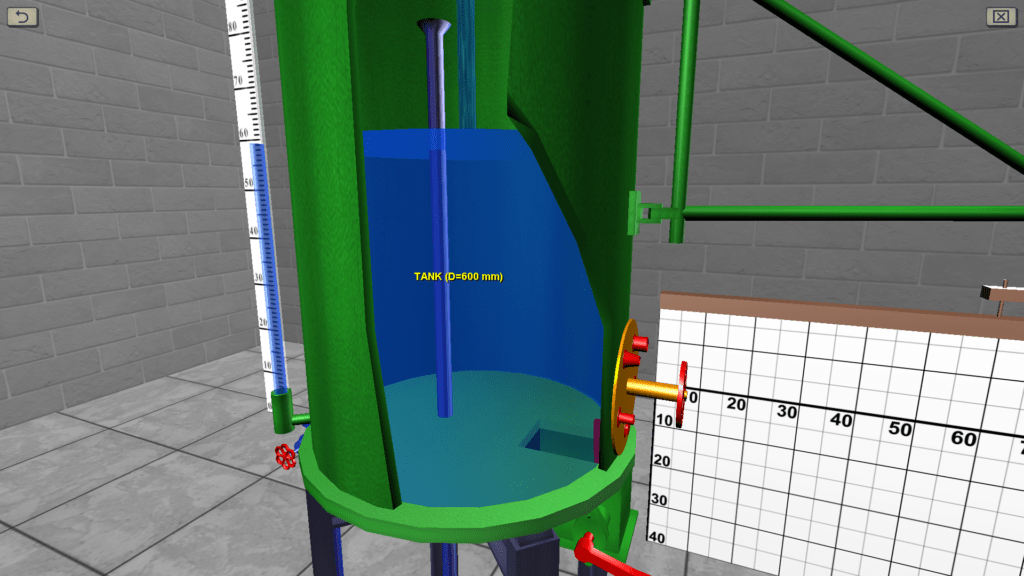This screenshot has width=1024, height=576.
Task: Select the 30 mark on horizontal grid axis
Action: click(x=786, y=412)
